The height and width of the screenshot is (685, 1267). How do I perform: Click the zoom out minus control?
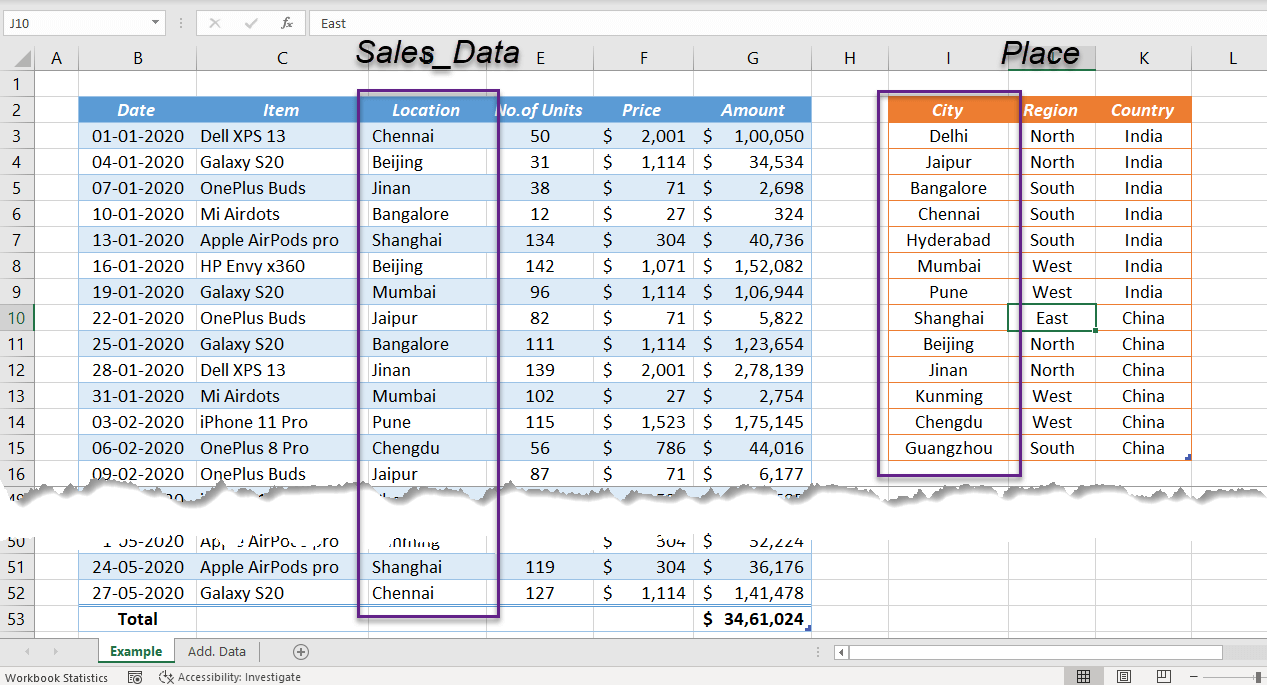coord(1193,676)
